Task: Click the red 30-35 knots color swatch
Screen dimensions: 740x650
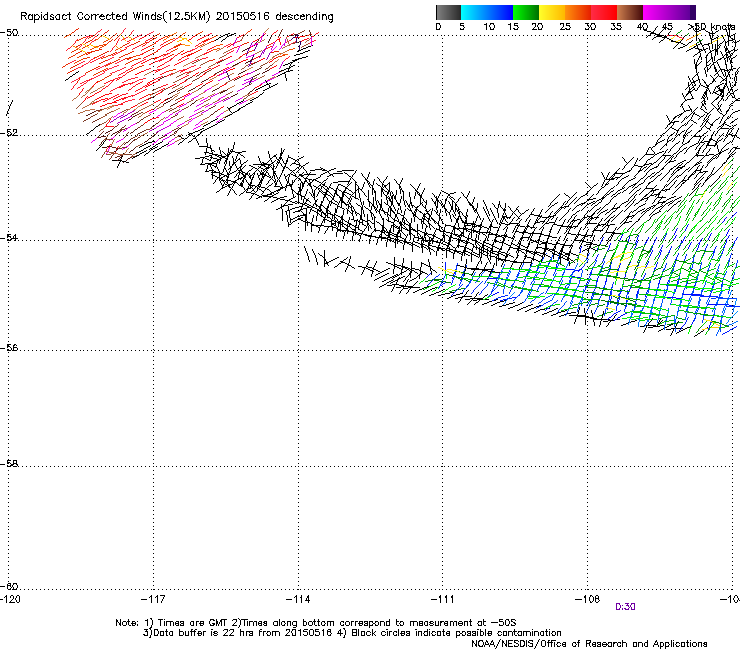Action: [x=604, y=12]
